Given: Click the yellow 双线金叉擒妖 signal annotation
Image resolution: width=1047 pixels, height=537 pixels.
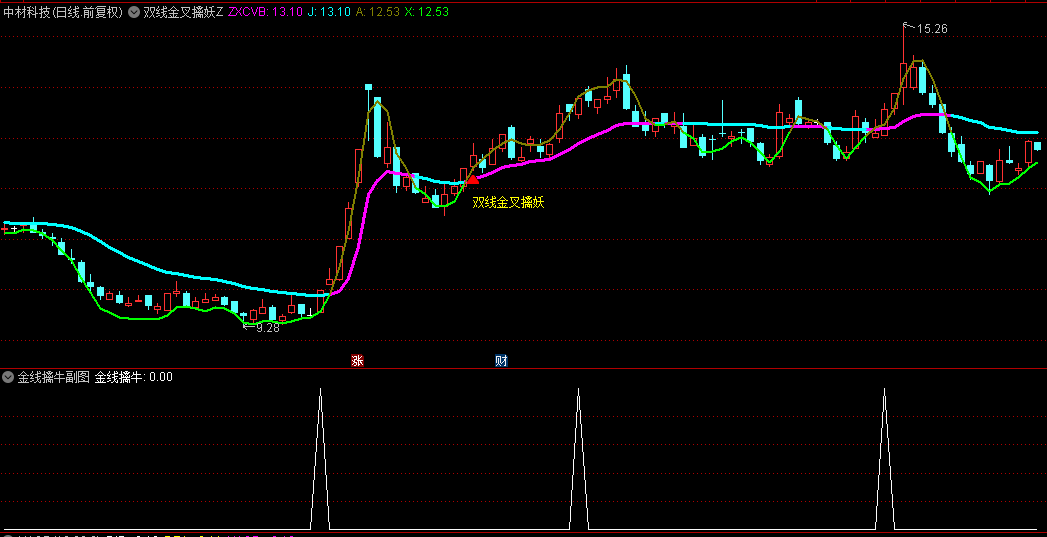Looking at the screenshot, I should coord(508,202).
